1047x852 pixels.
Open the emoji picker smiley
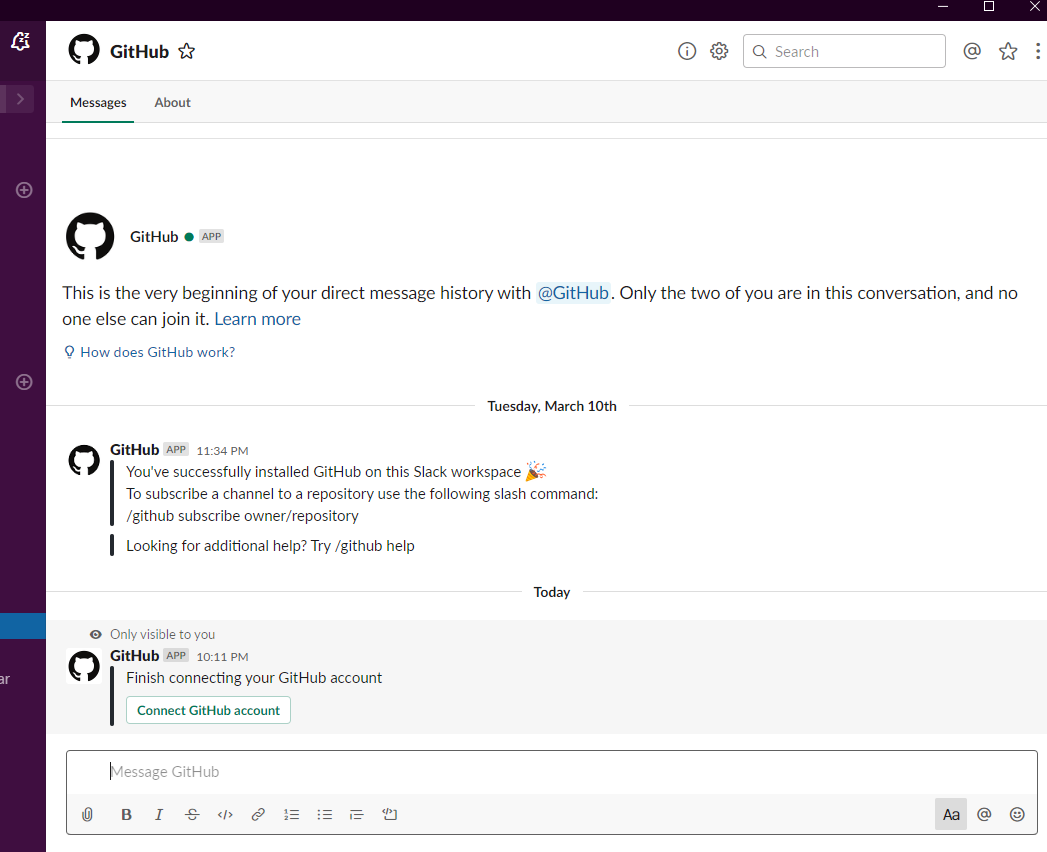[1017, 815]
